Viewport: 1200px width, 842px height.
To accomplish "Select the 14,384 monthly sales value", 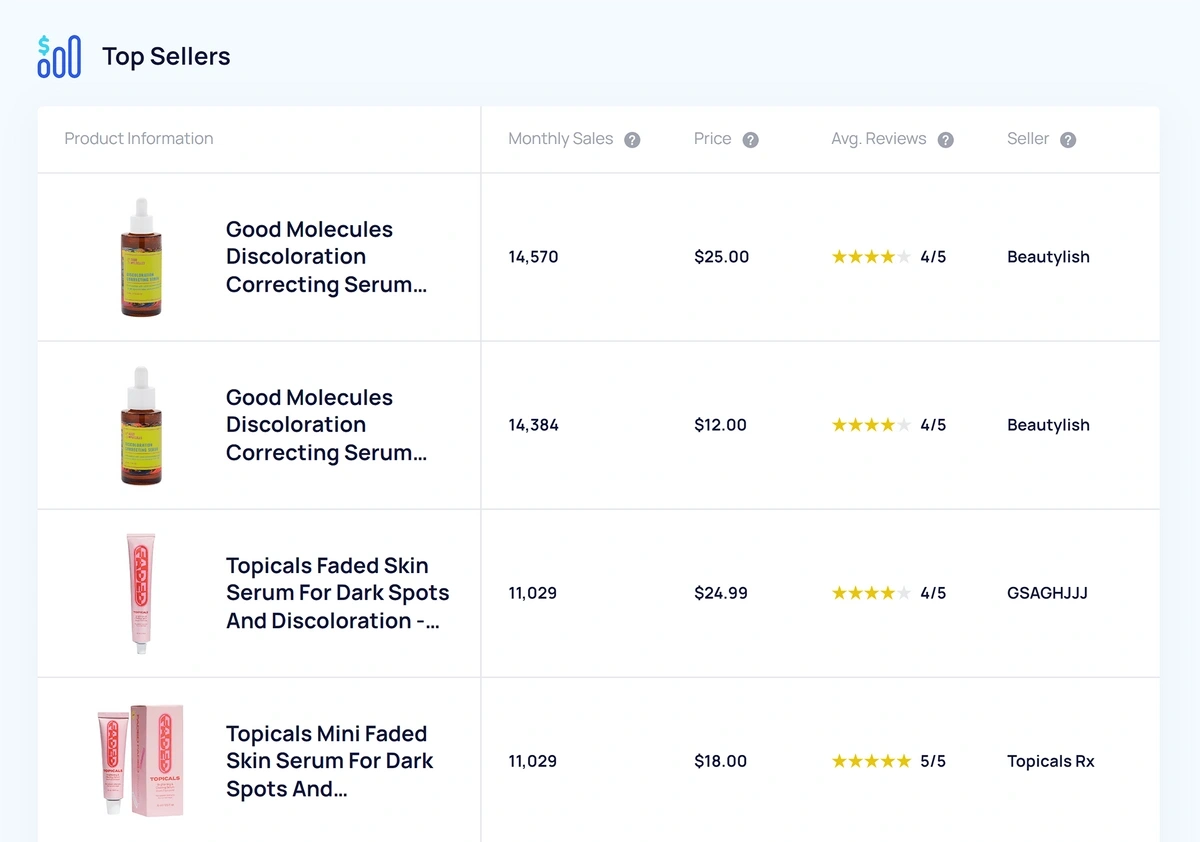I will 533,425.
